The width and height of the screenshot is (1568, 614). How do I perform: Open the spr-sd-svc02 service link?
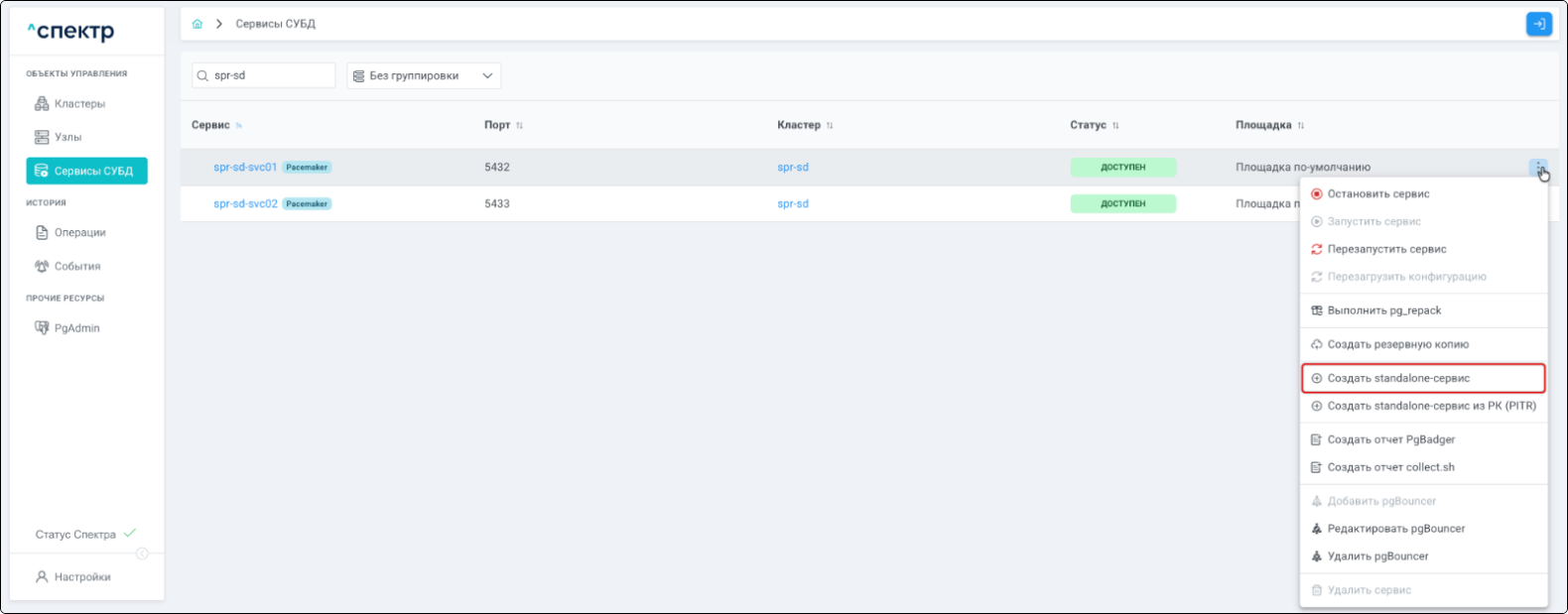click(x=245, y=204)
